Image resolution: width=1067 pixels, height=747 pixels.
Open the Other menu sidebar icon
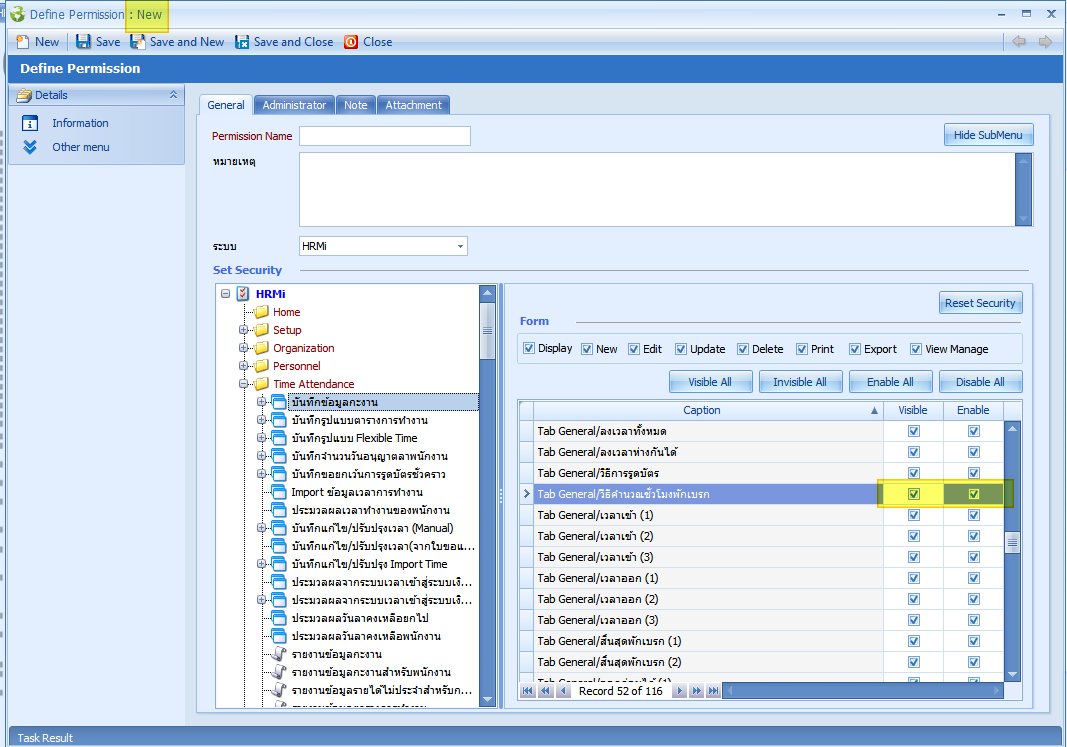click(x=30, y=147)
